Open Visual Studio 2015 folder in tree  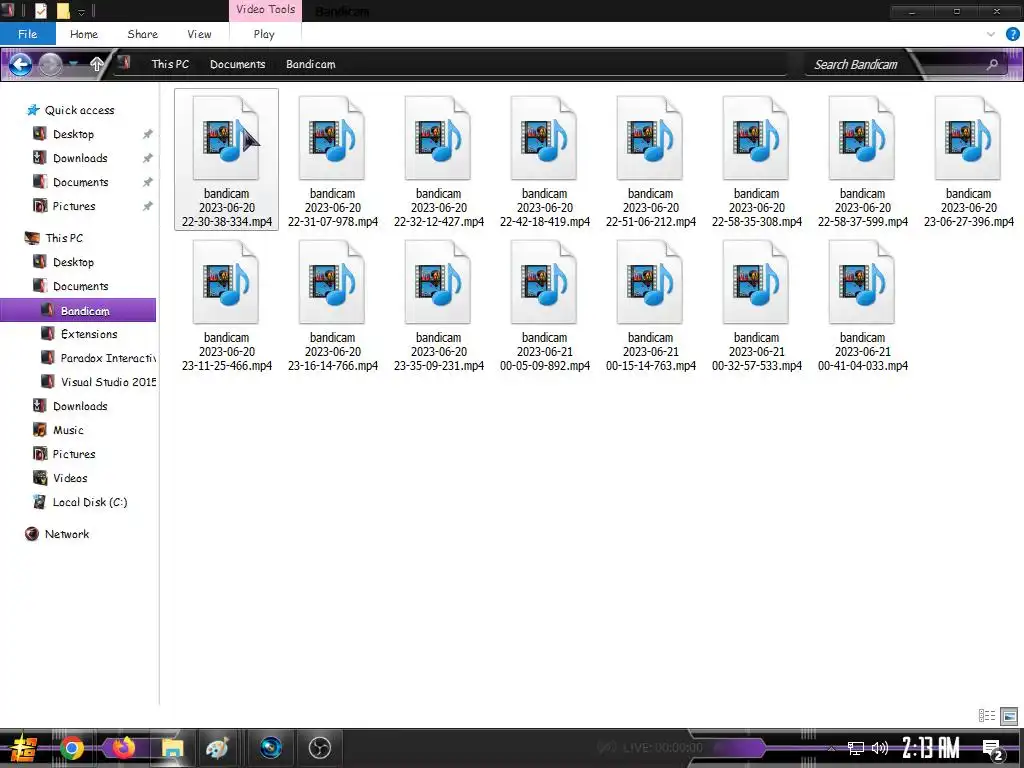108,381
